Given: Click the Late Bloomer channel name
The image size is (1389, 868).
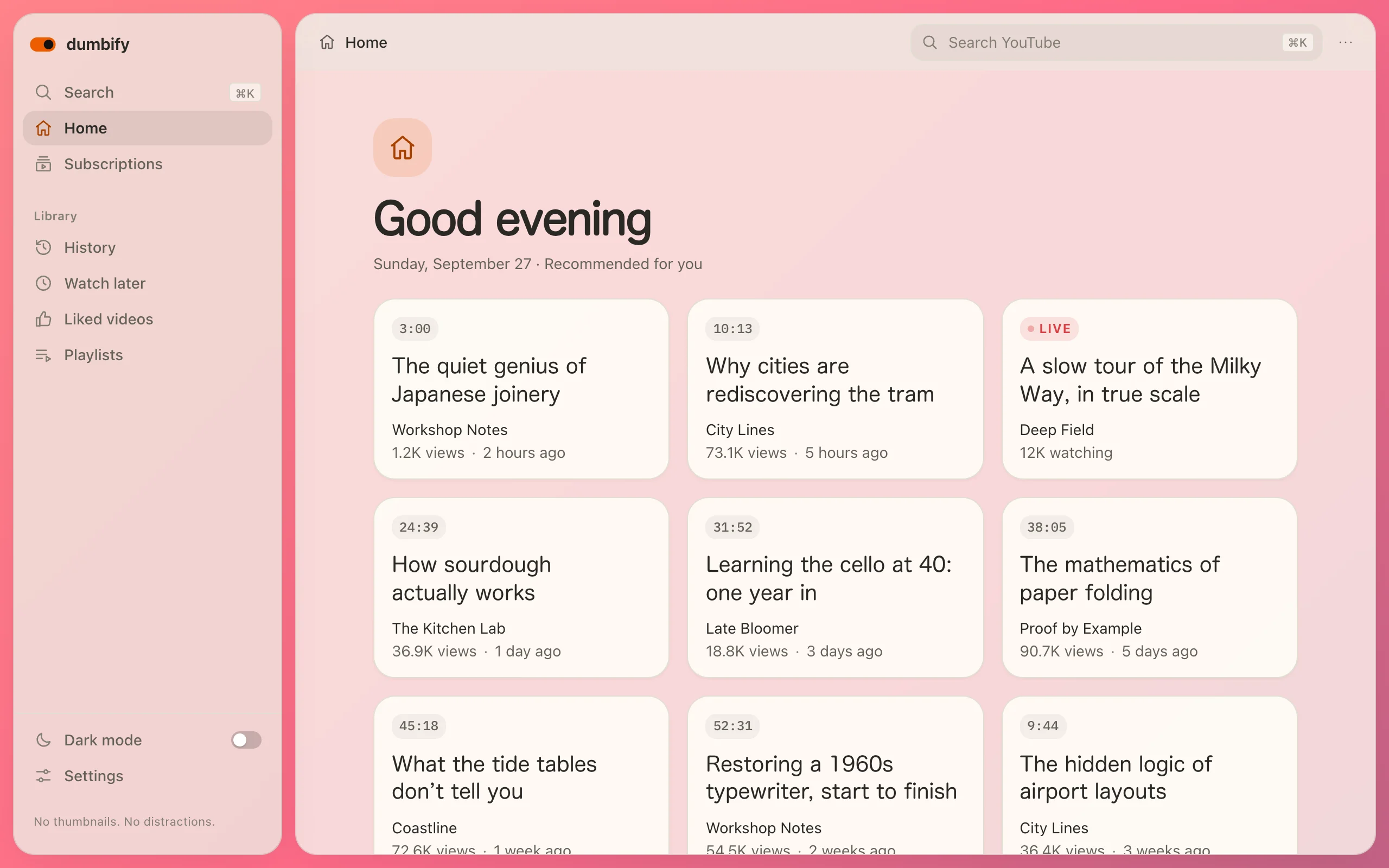Looking at the screenshot, I should [752, 628].
